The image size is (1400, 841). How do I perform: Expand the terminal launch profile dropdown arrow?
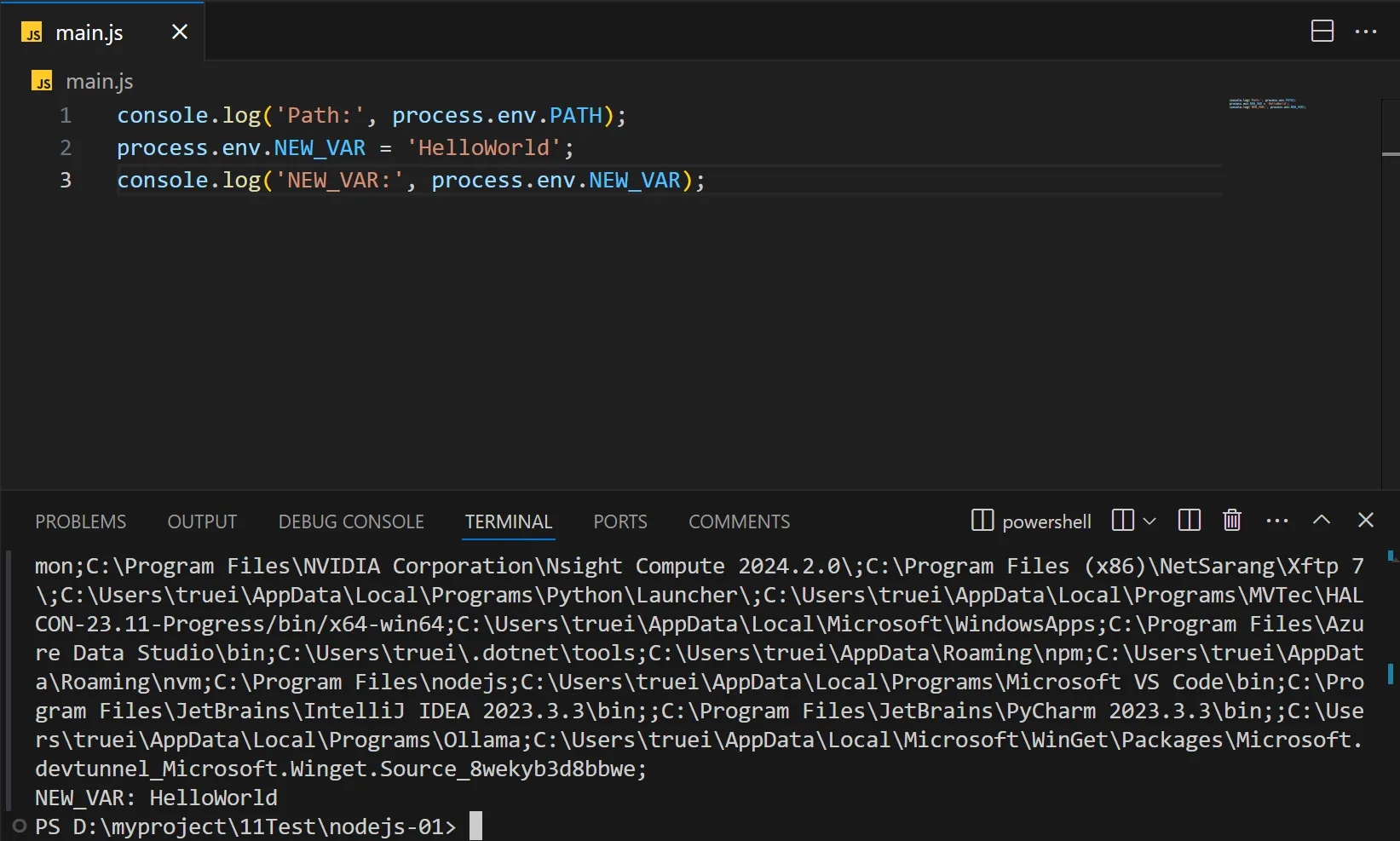click(1149, 521)
